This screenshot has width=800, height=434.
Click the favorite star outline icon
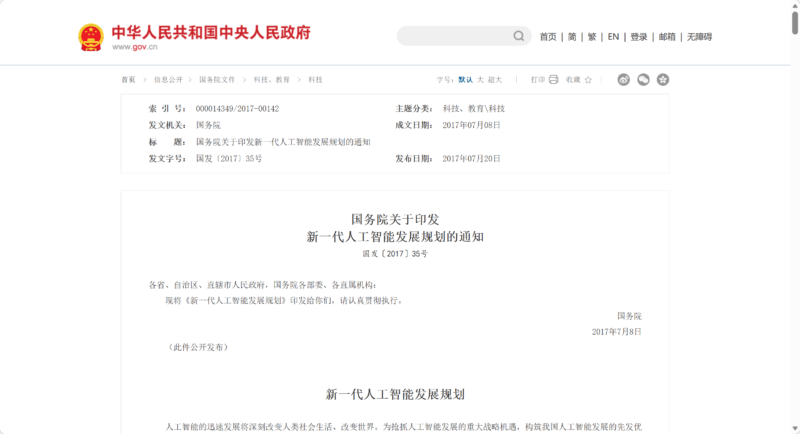pos(588,80)
